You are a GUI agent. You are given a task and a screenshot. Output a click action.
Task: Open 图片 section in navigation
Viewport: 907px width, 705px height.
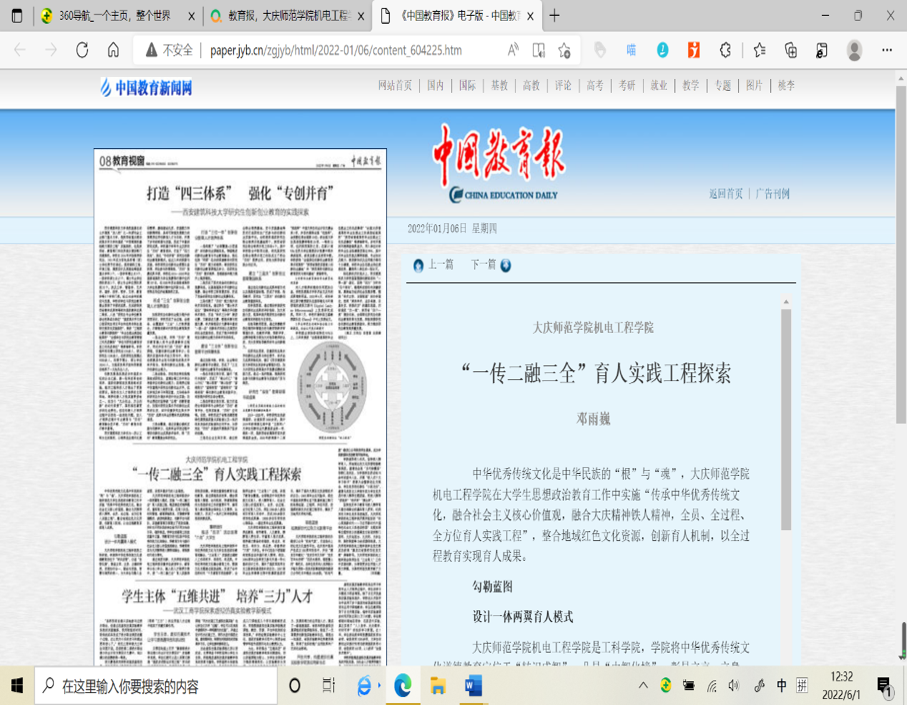coord(754,86)
